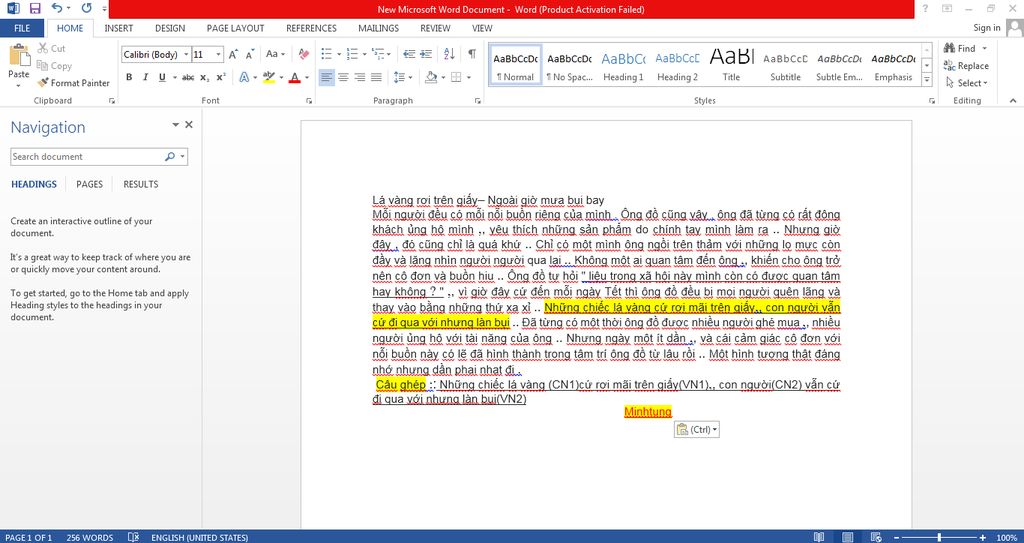Switch to Read Mode view icon
Screen dimensions: 1024x543
[x=819, y=537]
